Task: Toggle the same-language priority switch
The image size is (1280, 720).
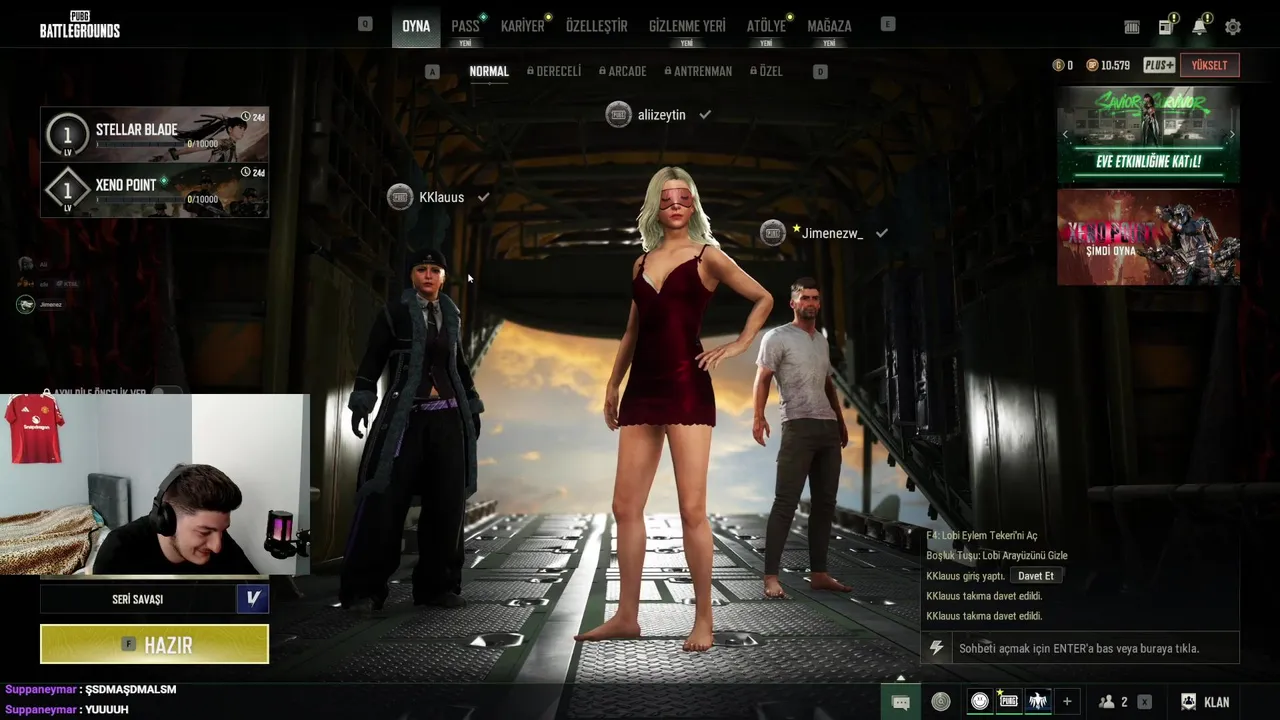Action: point(166,392)
